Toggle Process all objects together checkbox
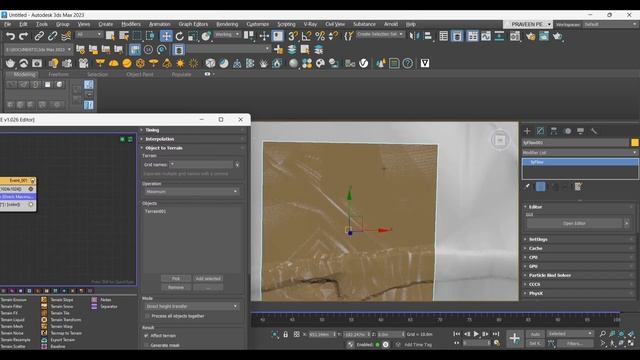This screenshot has width=640, height=360. coord(147,316)
